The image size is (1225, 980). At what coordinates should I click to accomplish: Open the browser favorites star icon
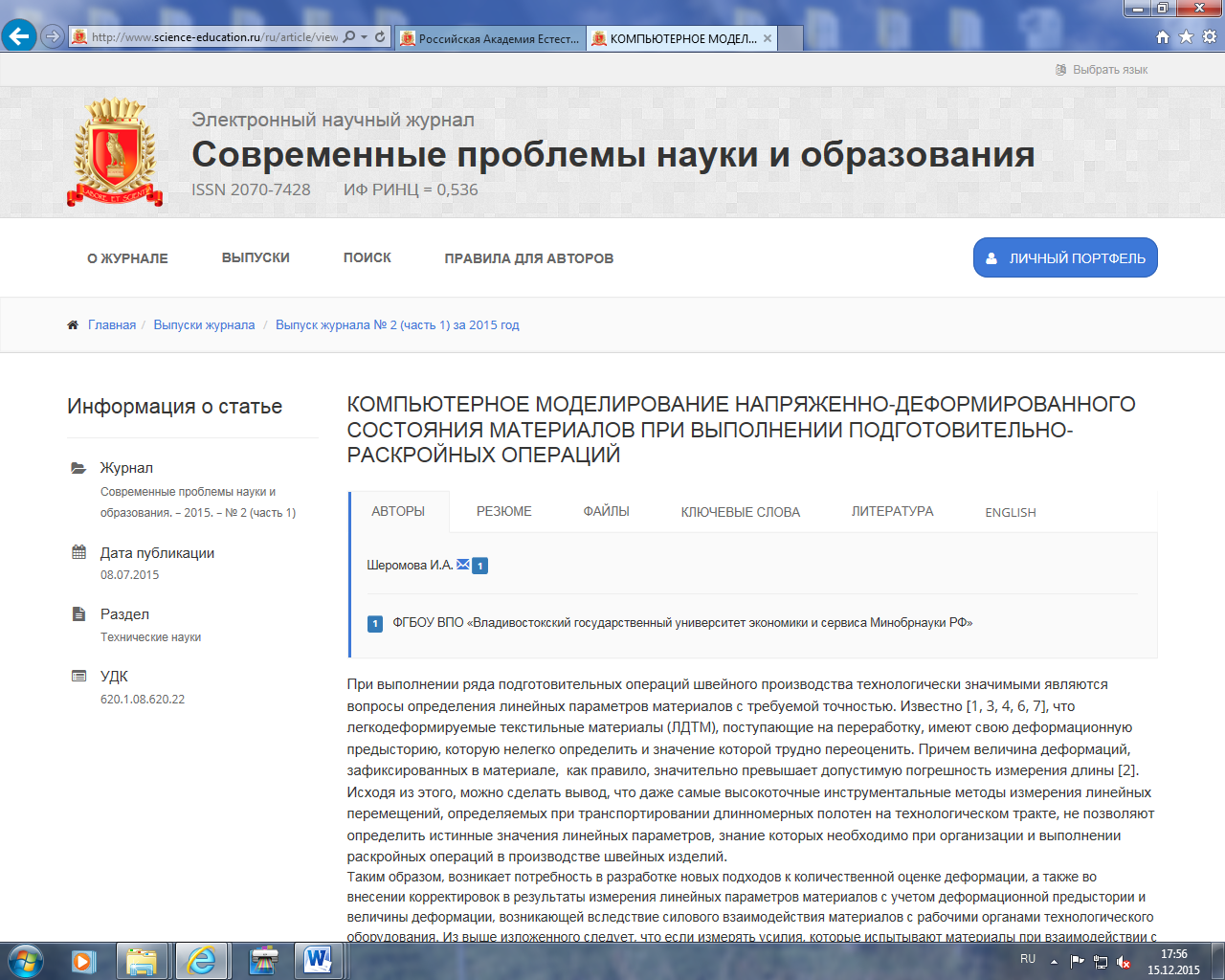1186,37
